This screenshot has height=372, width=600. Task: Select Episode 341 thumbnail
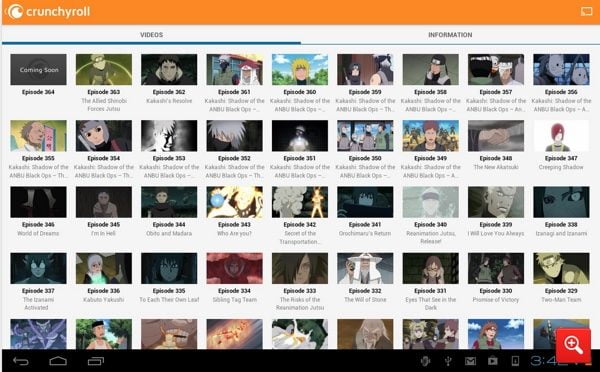365,202
